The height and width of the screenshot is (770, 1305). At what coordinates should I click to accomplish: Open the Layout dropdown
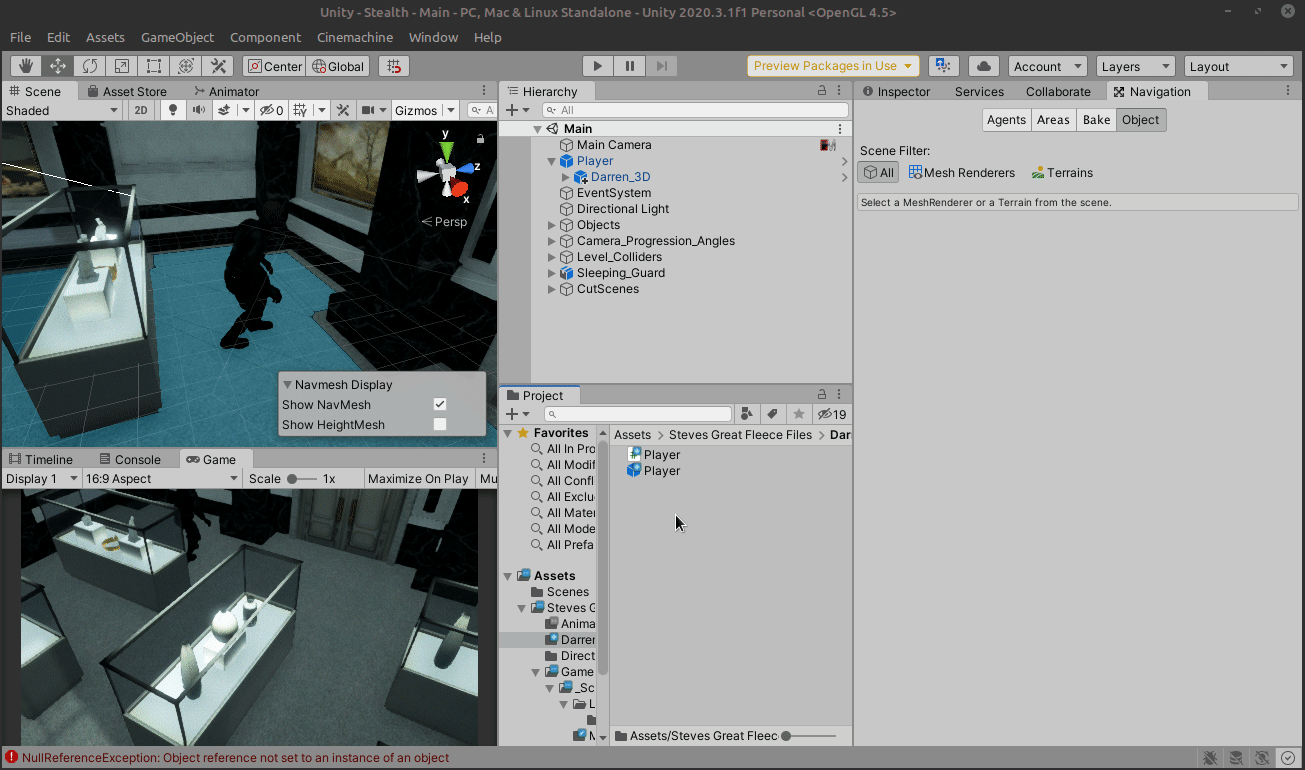pyautogui.click(x=1239, y=66)
